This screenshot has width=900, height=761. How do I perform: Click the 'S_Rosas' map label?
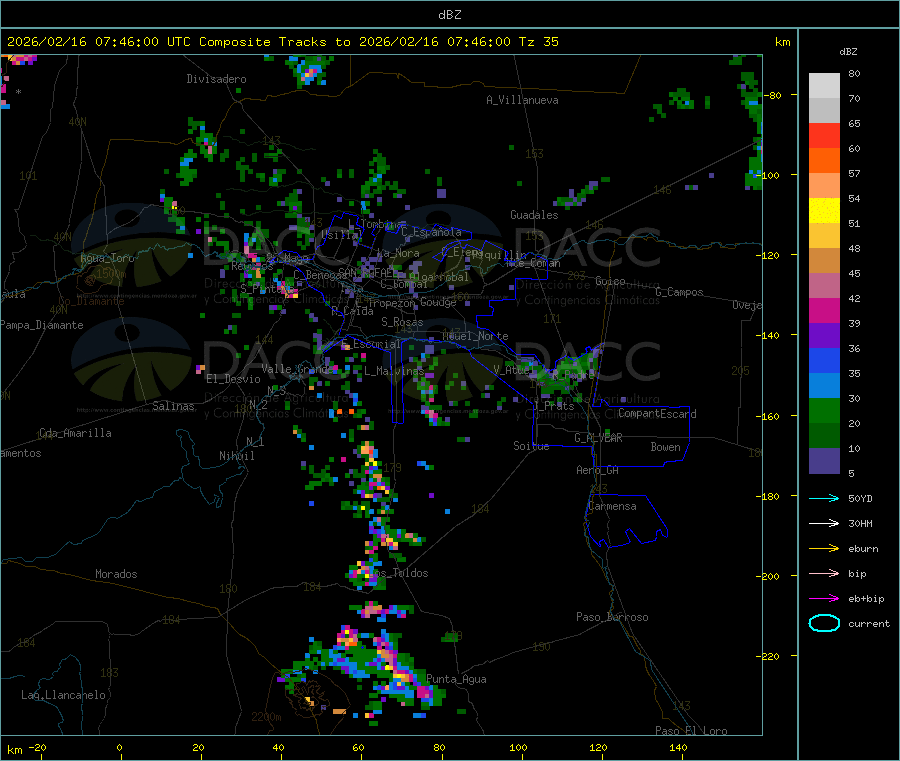click(x=402, y=322)
